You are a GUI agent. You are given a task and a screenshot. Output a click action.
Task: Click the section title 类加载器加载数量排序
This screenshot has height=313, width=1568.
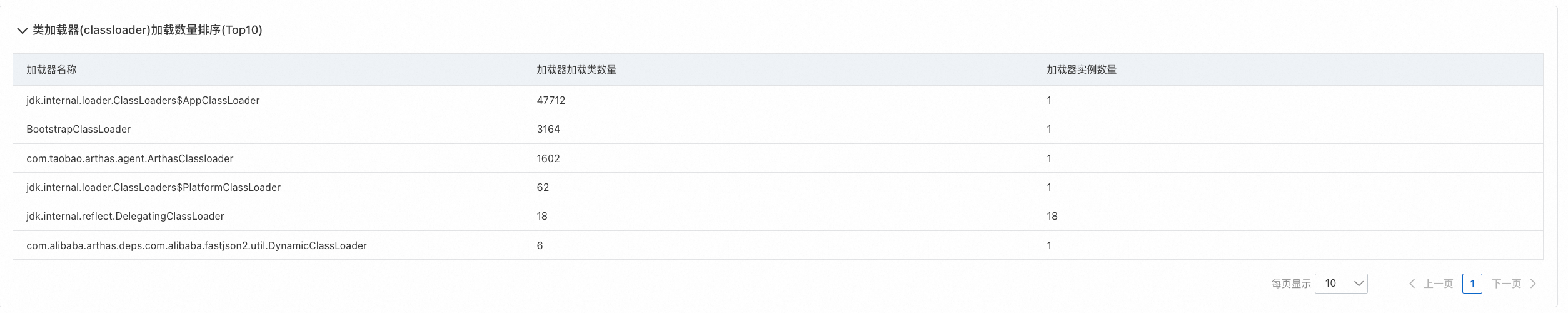coord(148,30)
